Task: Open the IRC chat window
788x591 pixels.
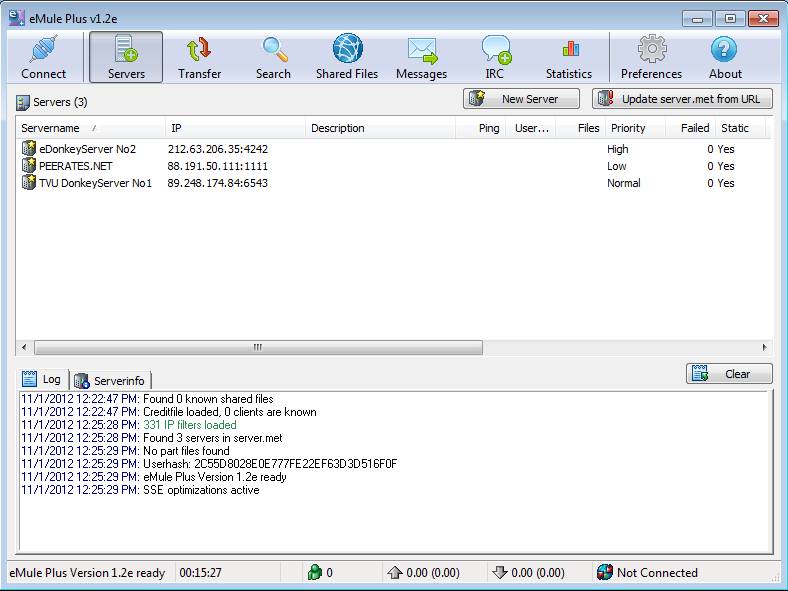Action: [x=495, y=57]
